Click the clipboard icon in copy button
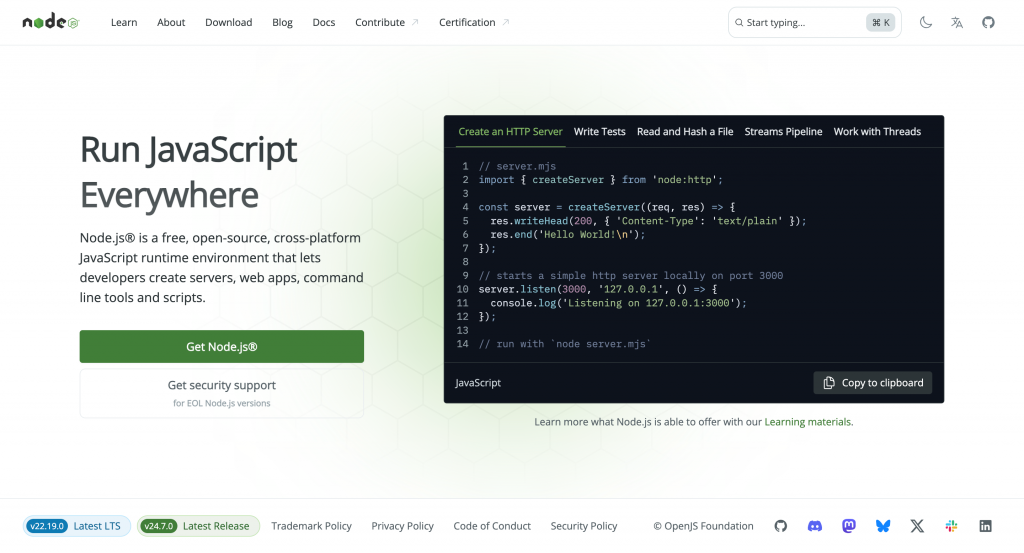 click(829, 383)
